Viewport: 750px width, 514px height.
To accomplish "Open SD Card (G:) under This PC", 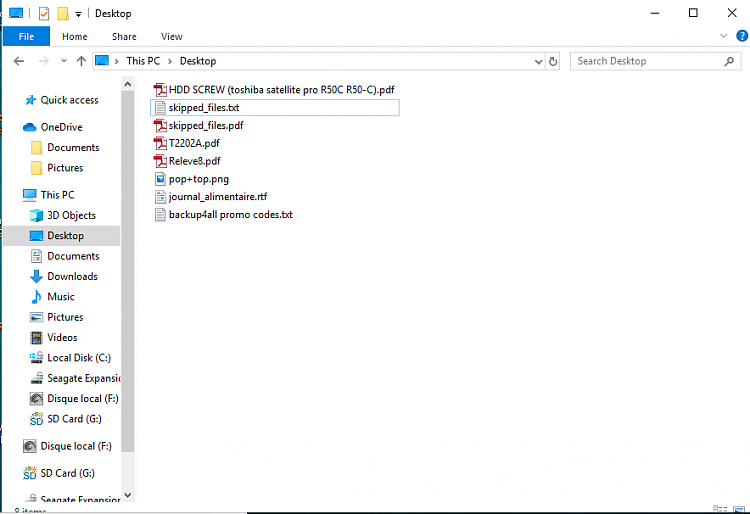I will point(66,419).
